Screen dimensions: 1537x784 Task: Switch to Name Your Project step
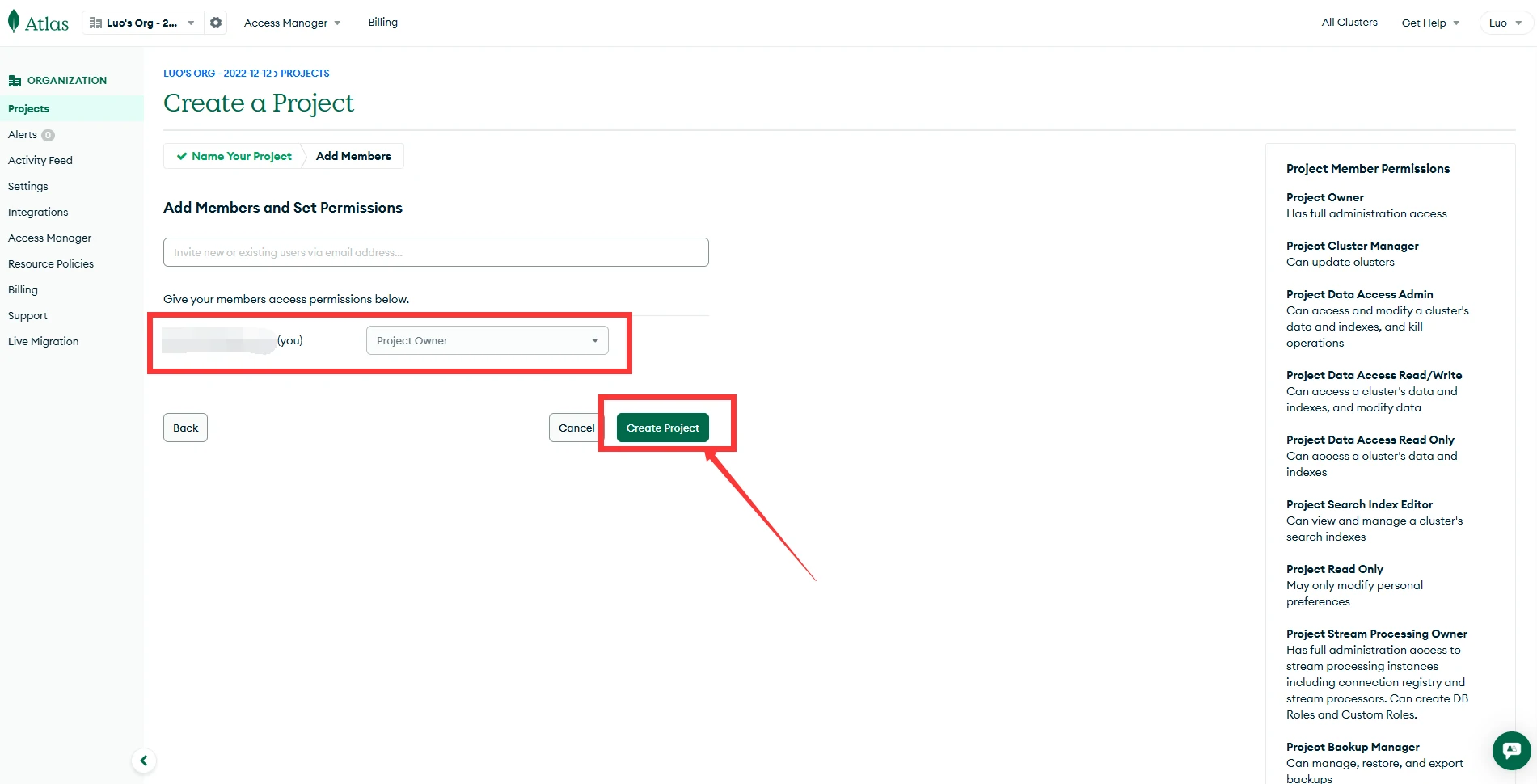coord(234,156)
